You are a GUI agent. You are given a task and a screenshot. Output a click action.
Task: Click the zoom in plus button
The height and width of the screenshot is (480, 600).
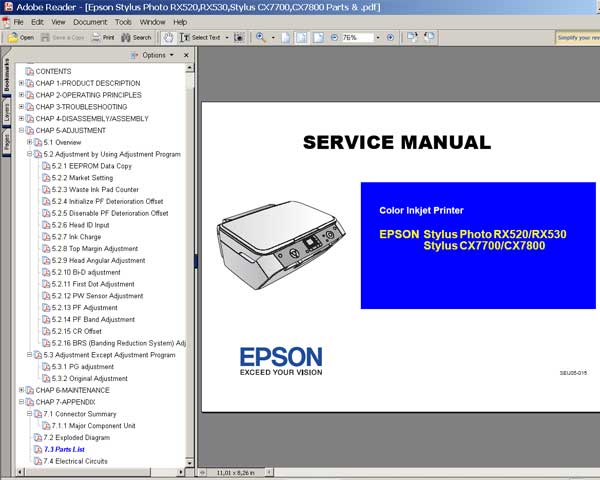coord(390,38)
